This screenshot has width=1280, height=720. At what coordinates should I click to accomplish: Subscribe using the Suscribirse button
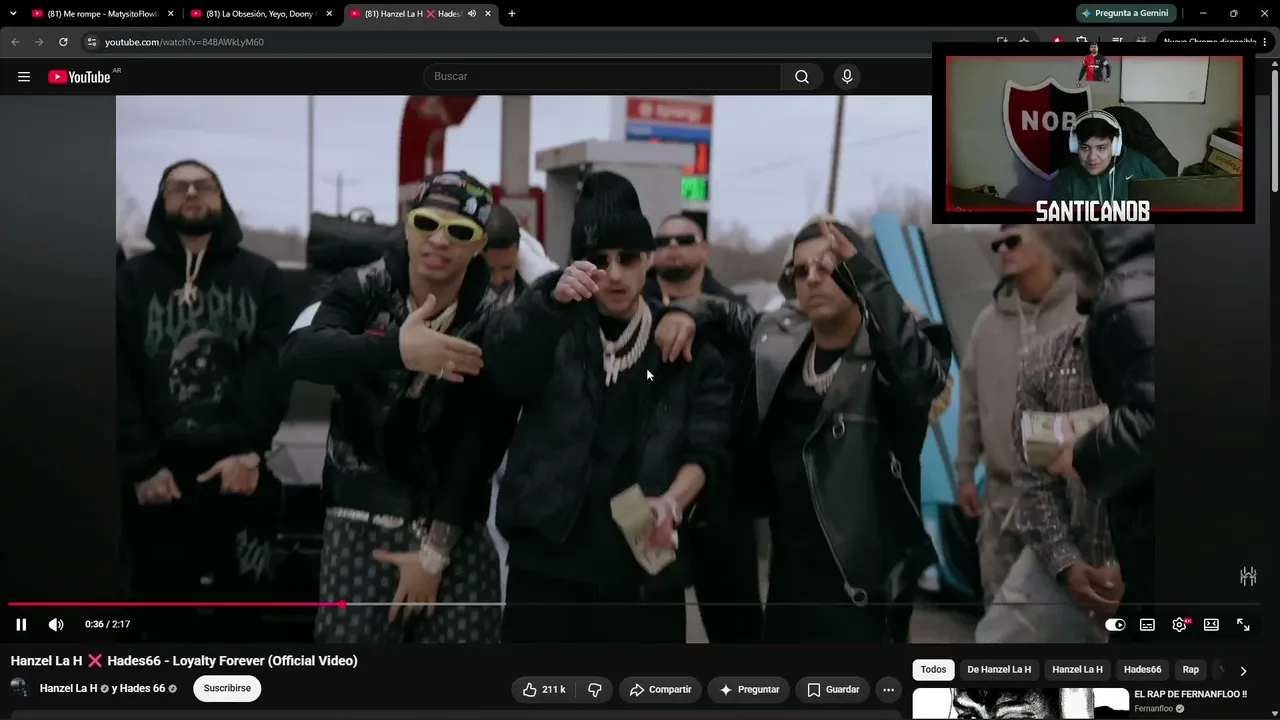(x=227, y=688)
